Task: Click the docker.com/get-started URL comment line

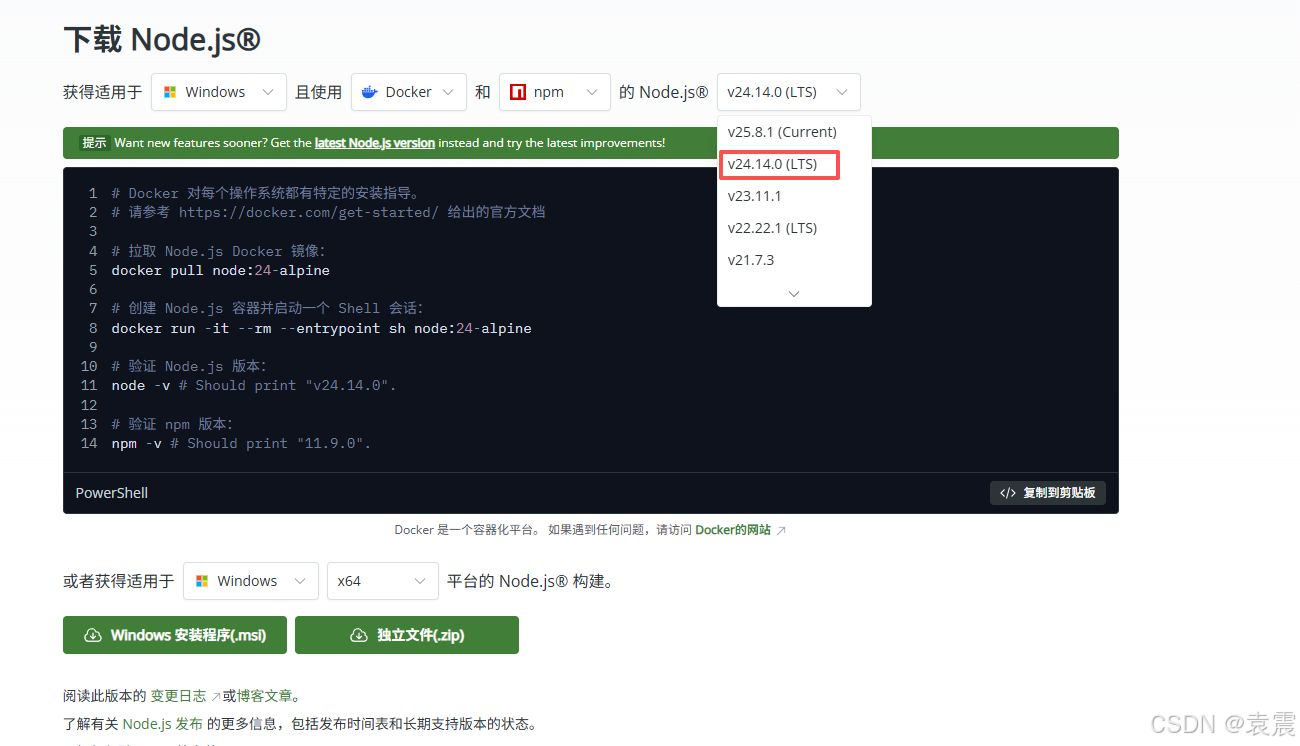Action: point(328,212)
